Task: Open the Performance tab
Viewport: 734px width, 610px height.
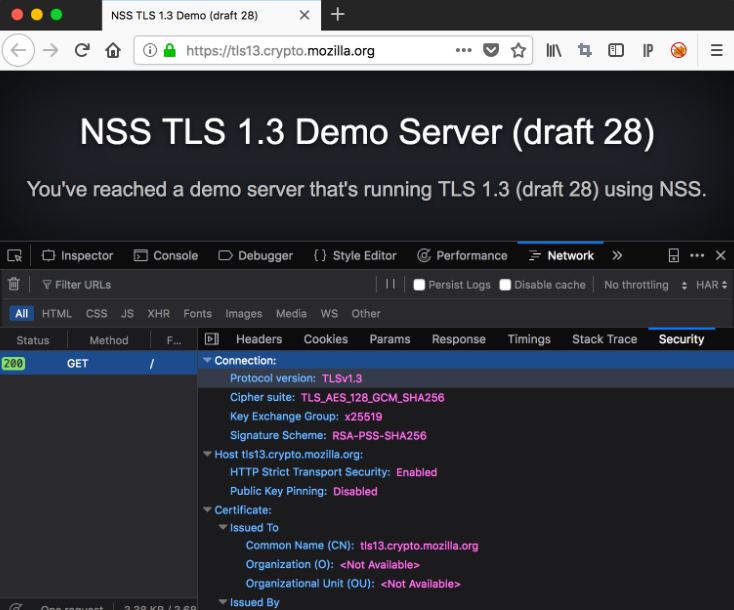Action: (462, 256)
